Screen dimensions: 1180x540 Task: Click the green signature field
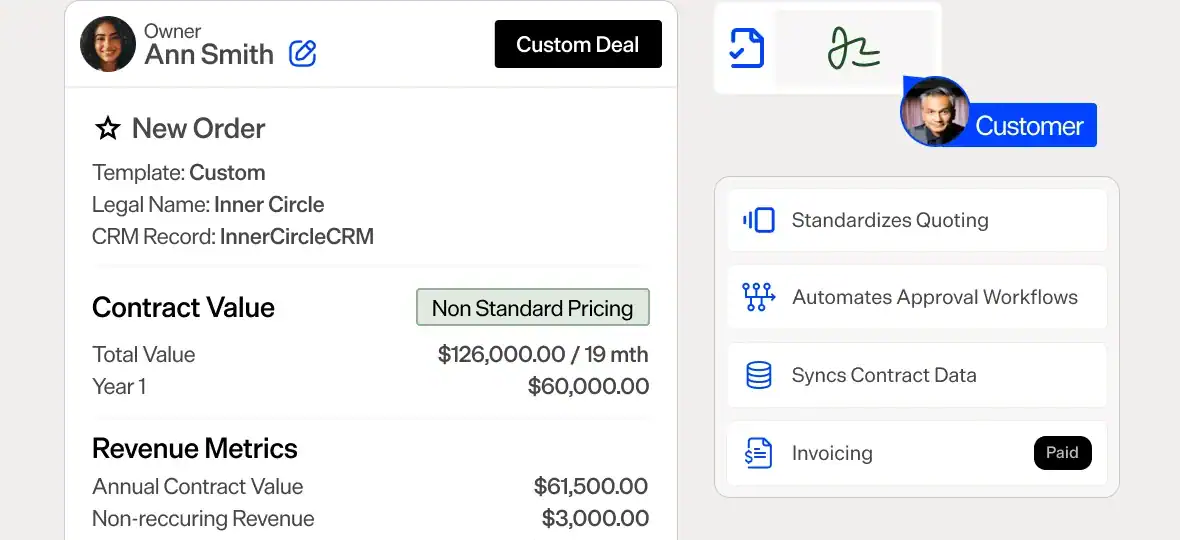pos(854,48)
